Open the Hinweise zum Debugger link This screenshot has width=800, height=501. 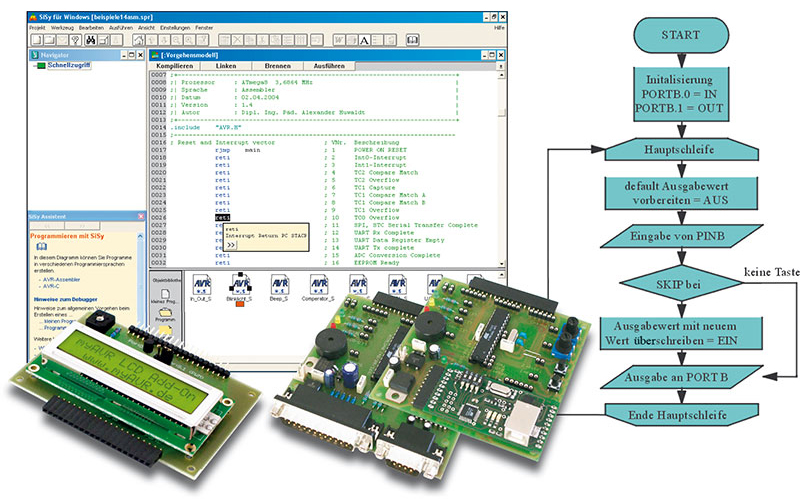click(x=65, y=299)
